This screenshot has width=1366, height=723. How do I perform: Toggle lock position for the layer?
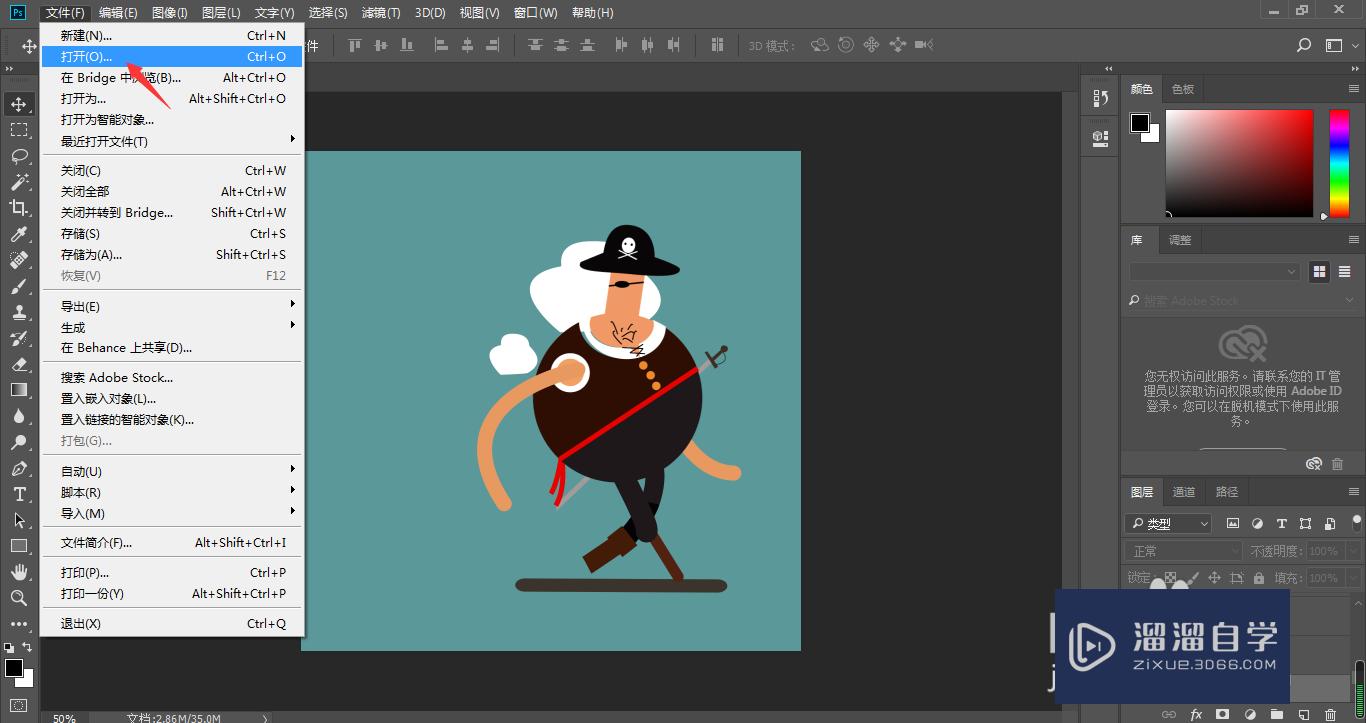pos(1214,578)
